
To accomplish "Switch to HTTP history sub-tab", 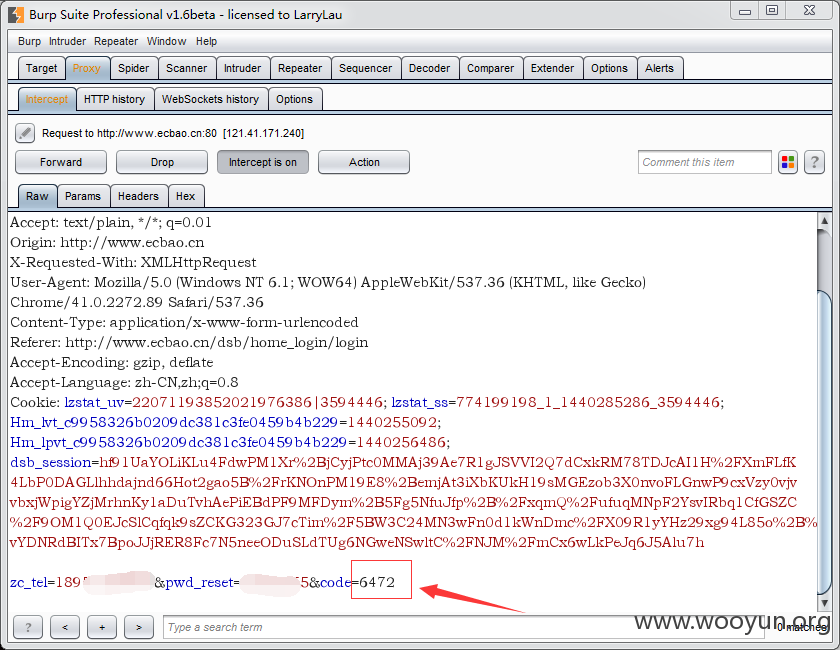I will click(x=115, y=99).
